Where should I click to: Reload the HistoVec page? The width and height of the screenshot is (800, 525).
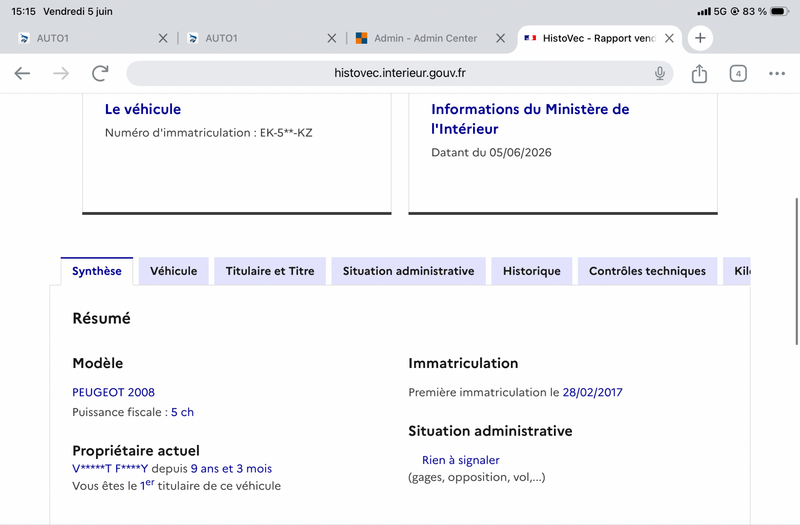point(100,73)
